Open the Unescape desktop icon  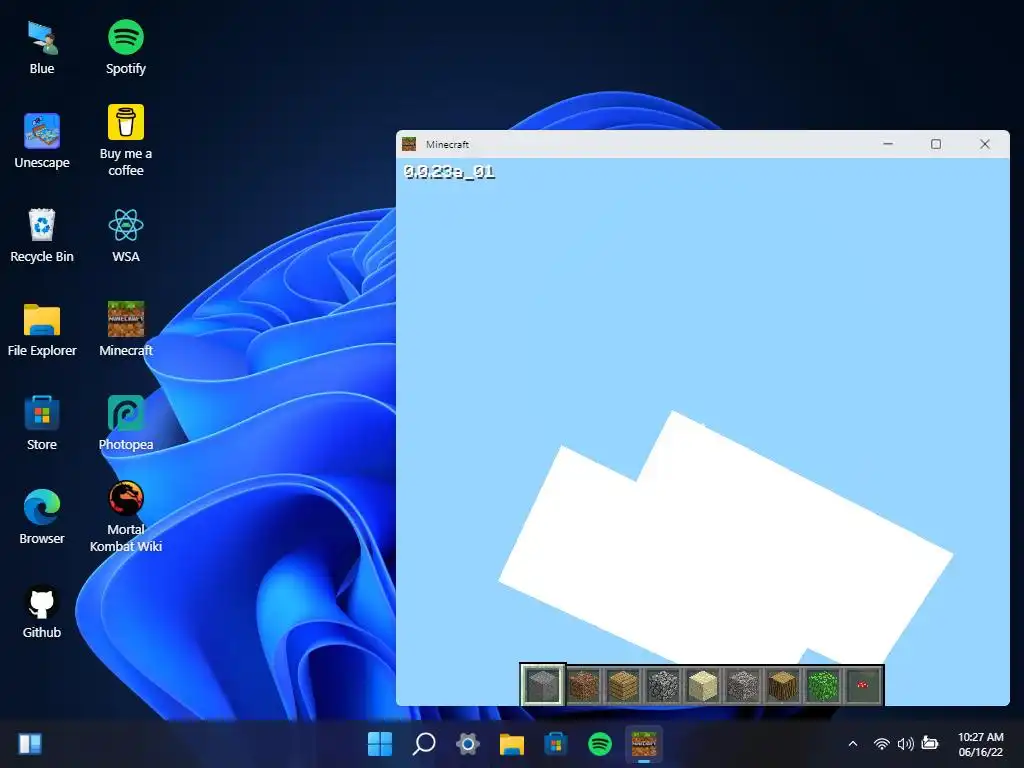point(42,141)
